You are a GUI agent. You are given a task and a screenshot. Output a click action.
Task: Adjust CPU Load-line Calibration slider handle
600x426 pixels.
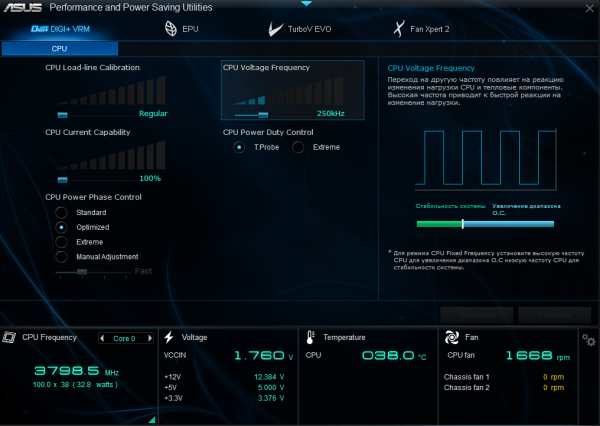pos(62,115)
